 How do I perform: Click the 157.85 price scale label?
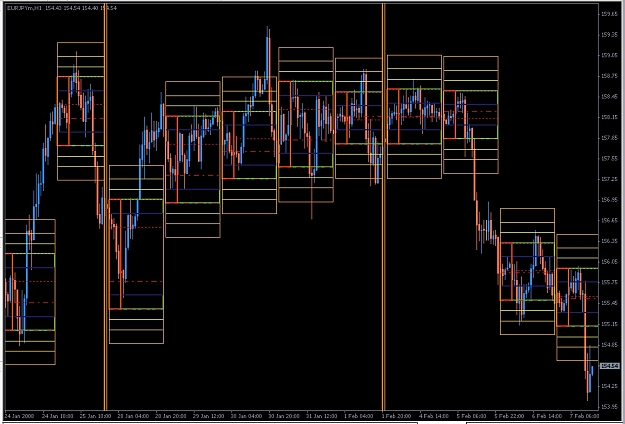pos(611,138)
